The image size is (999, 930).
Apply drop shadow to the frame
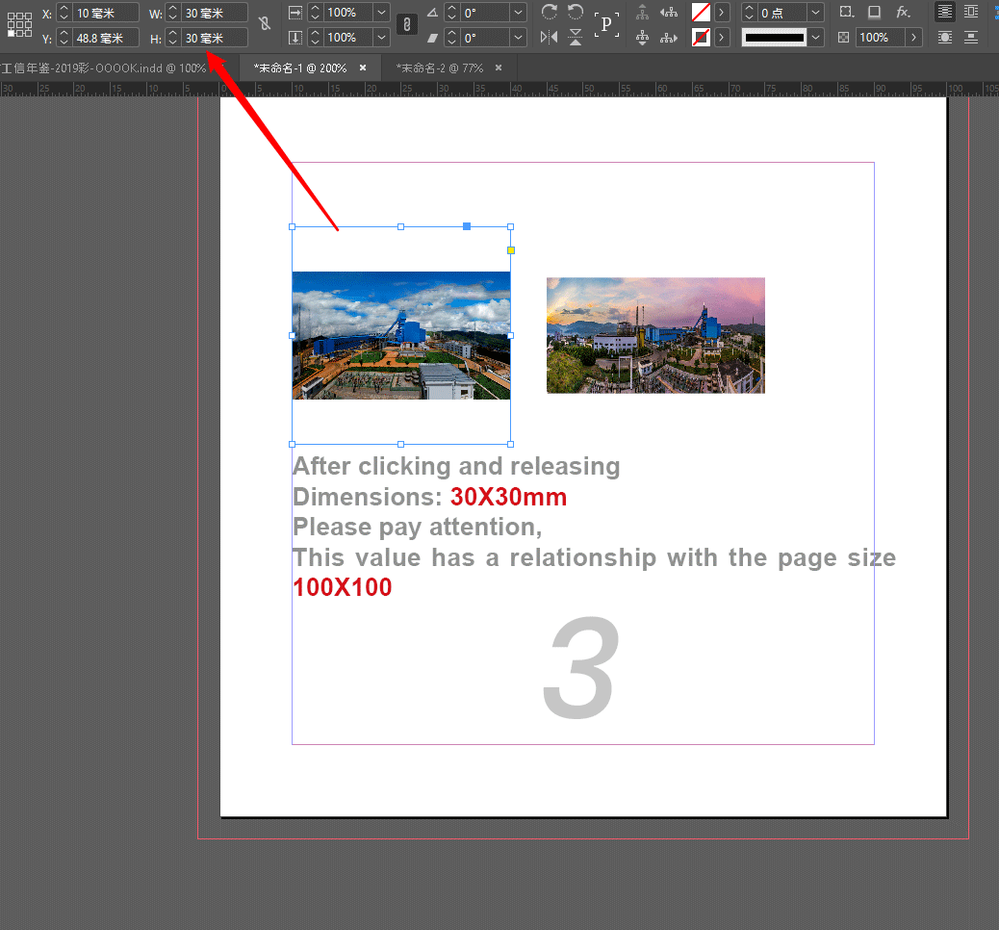pos(875,12)
